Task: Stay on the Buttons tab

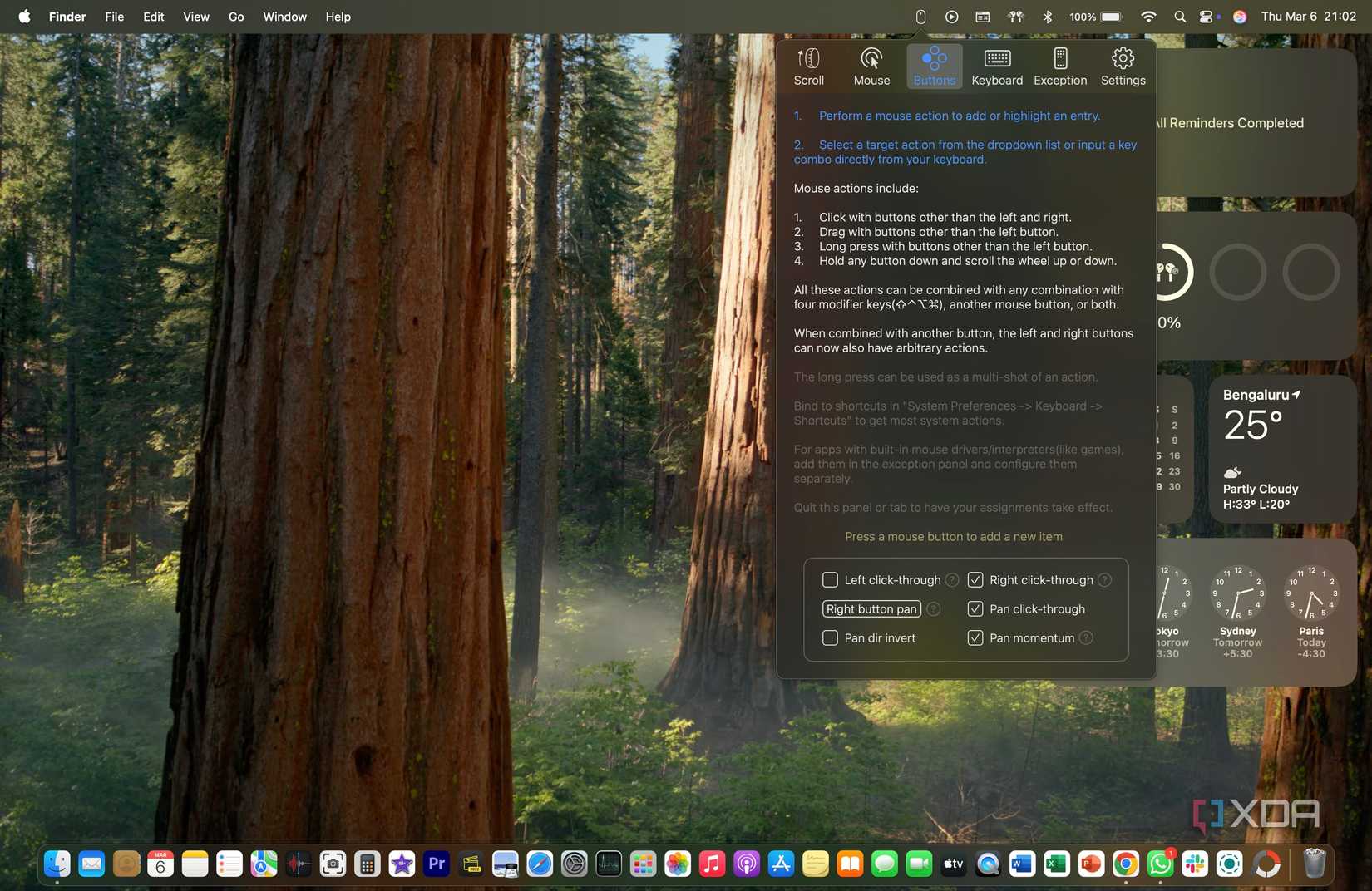Action: pyautogui.click(x=934, y=66)
